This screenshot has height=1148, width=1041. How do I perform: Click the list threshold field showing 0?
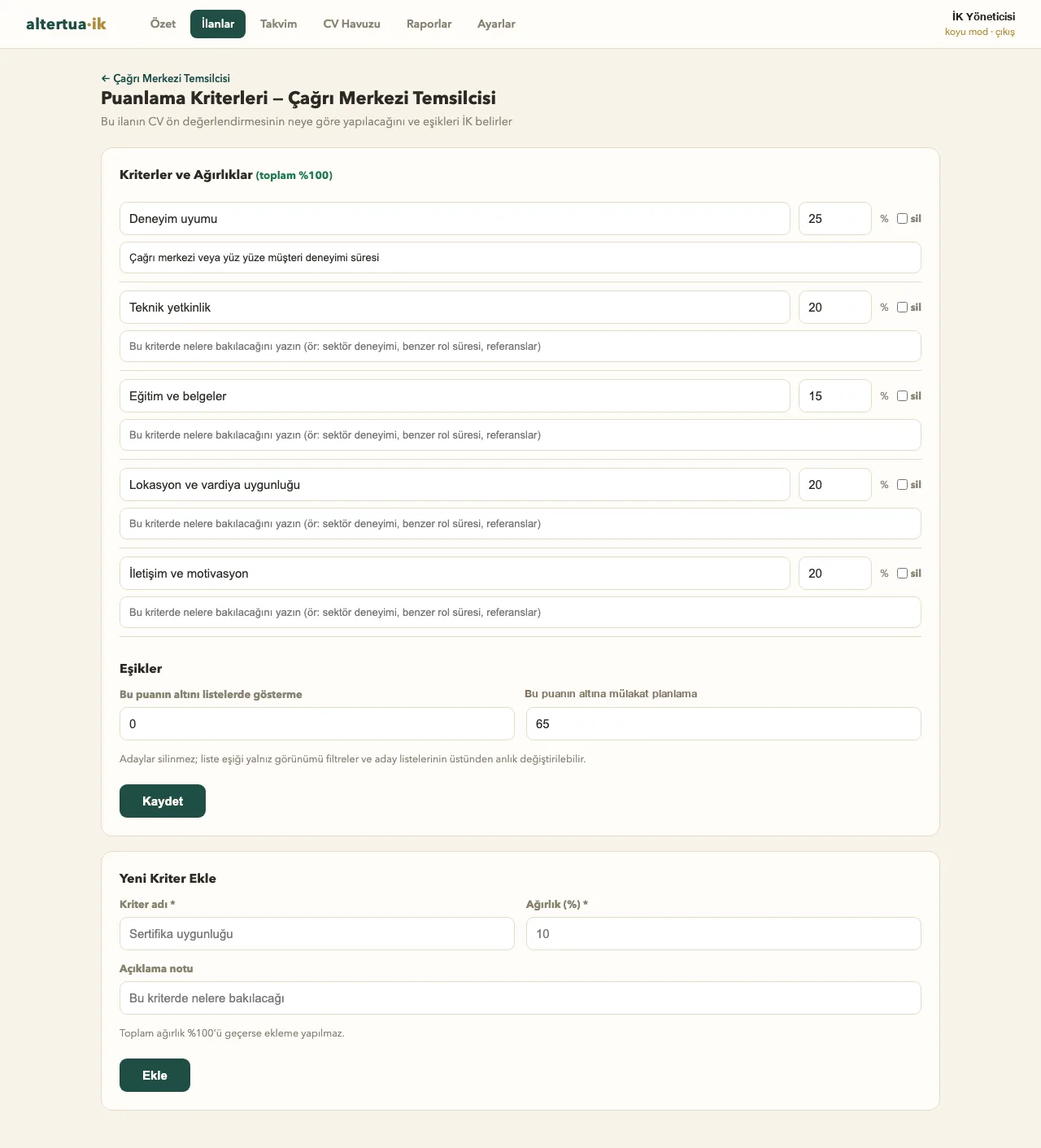tap(317, 723)
